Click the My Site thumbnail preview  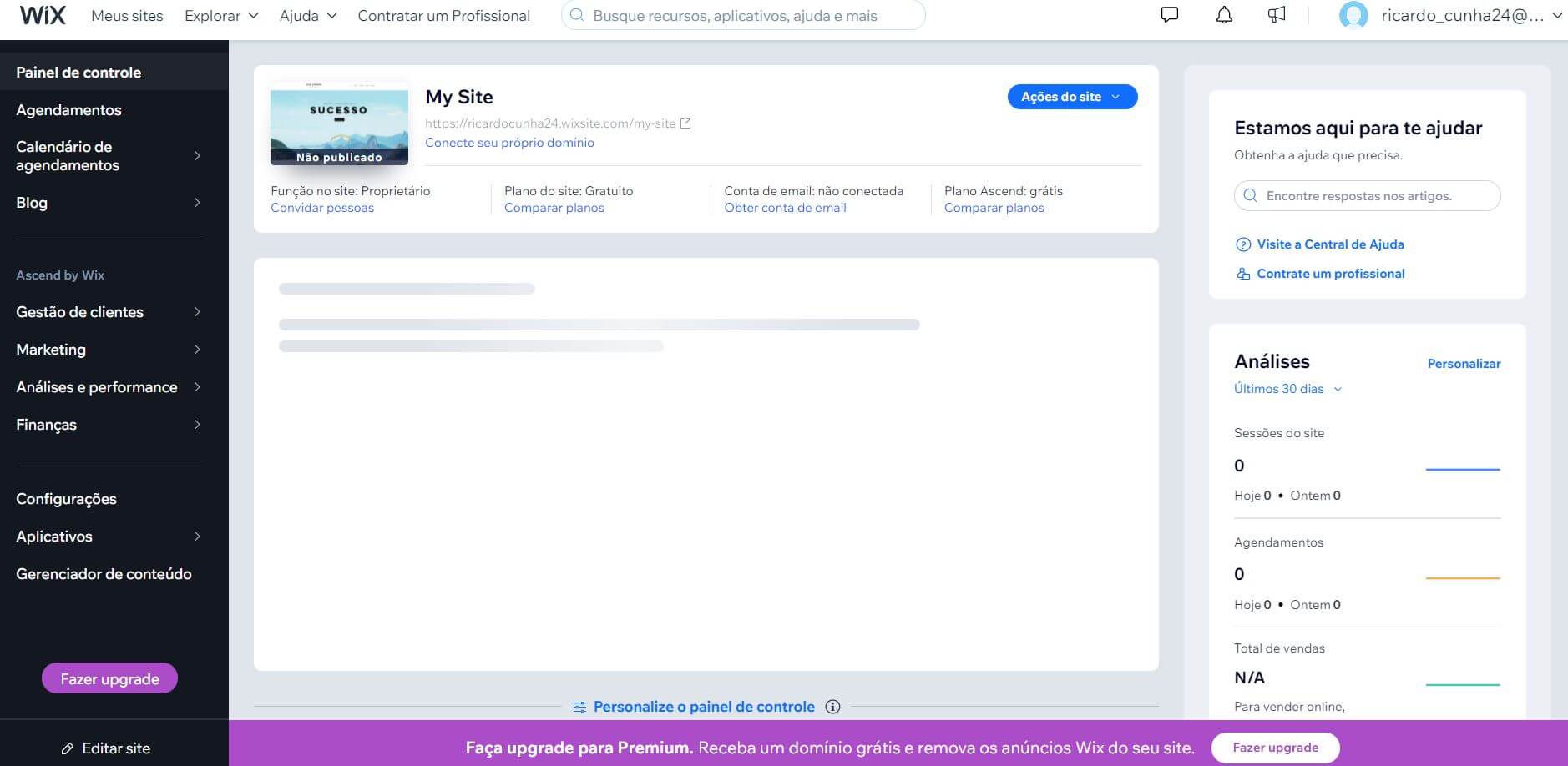[x=339, y=123]
